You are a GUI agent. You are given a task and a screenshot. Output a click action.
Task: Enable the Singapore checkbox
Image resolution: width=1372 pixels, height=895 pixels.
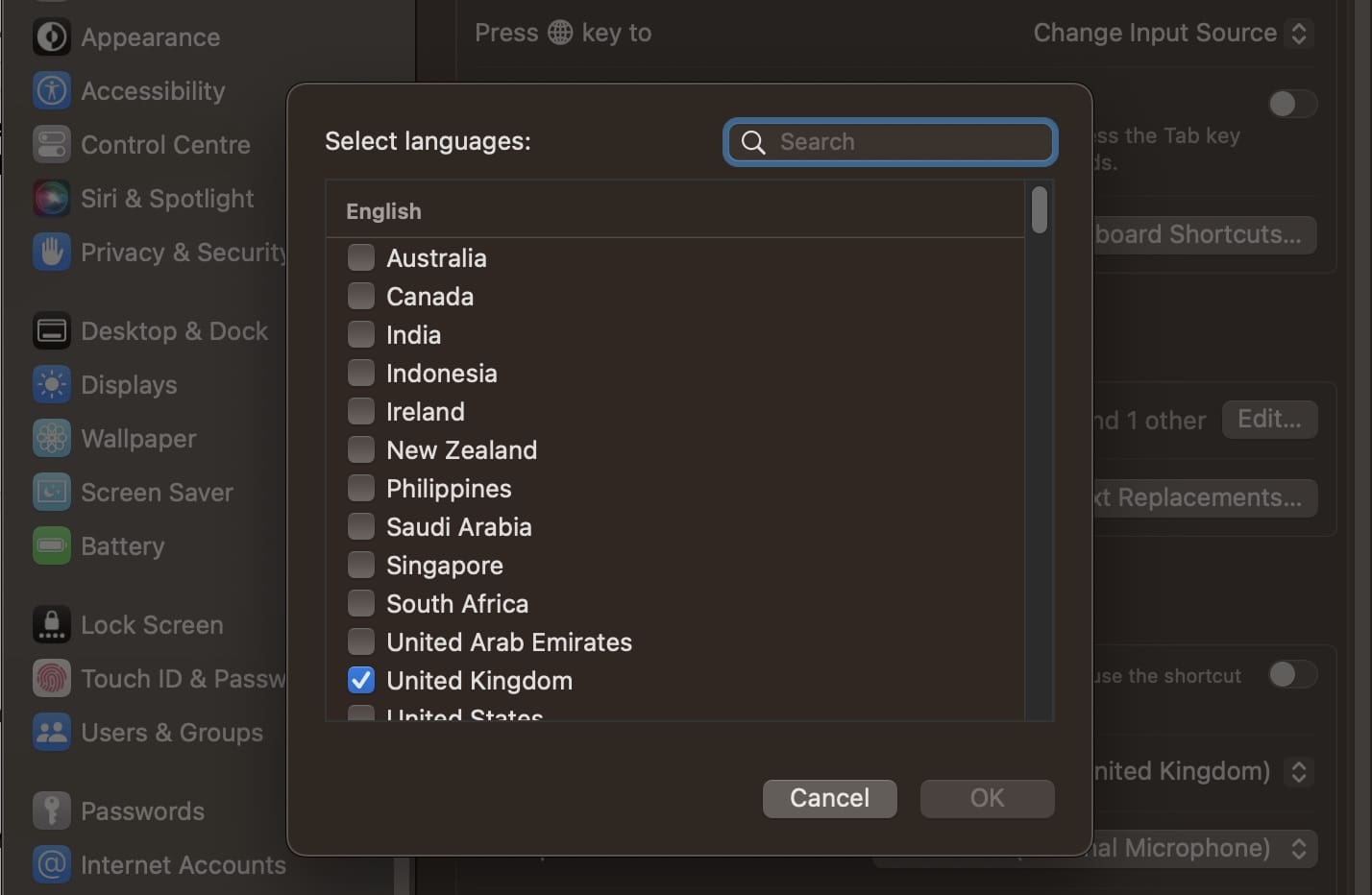coord(360,565)
